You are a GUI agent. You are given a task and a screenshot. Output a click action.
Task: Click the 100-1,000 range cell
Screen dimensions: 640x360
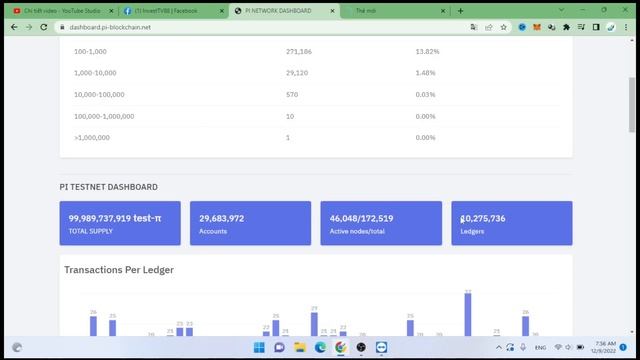pyautogui.click(x=90, y=52)
